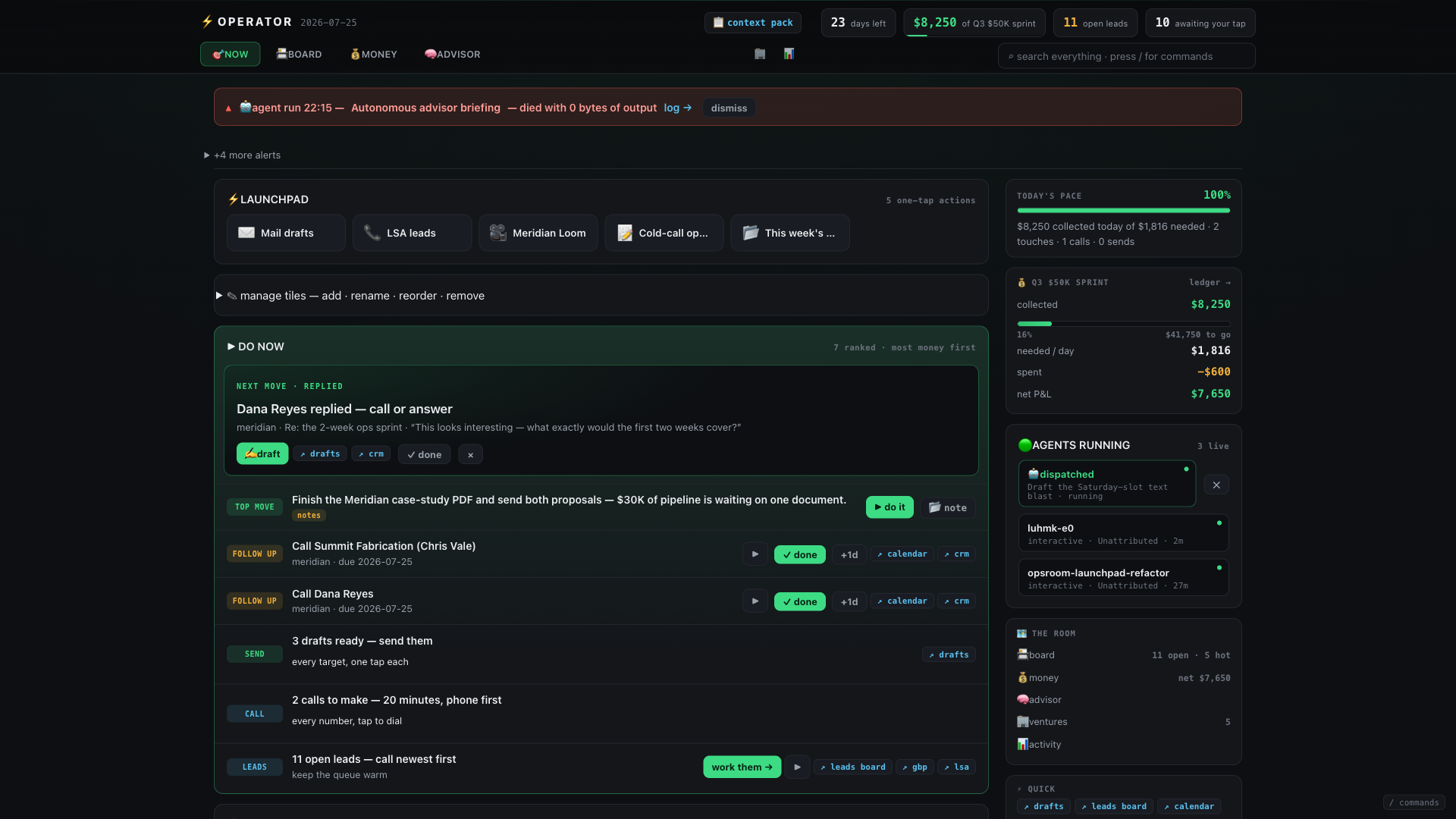Screen dimensions: 1456x819
Task: Expand the +4 more alerts list
Action: (243, 155)
